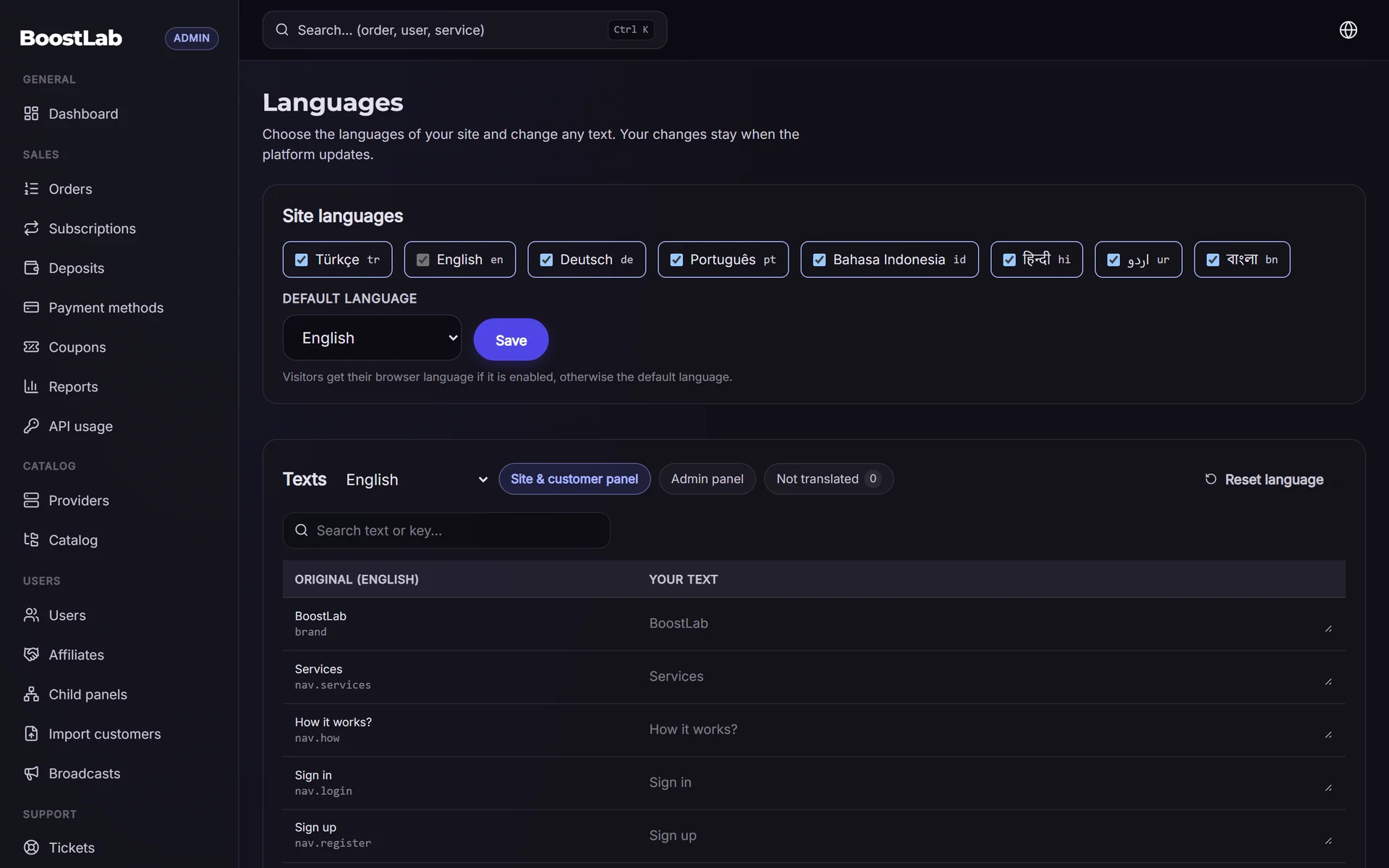This screenshot has height=868, width=1389.
Task: Open the Default language dropdown
Action: (372, 338)
